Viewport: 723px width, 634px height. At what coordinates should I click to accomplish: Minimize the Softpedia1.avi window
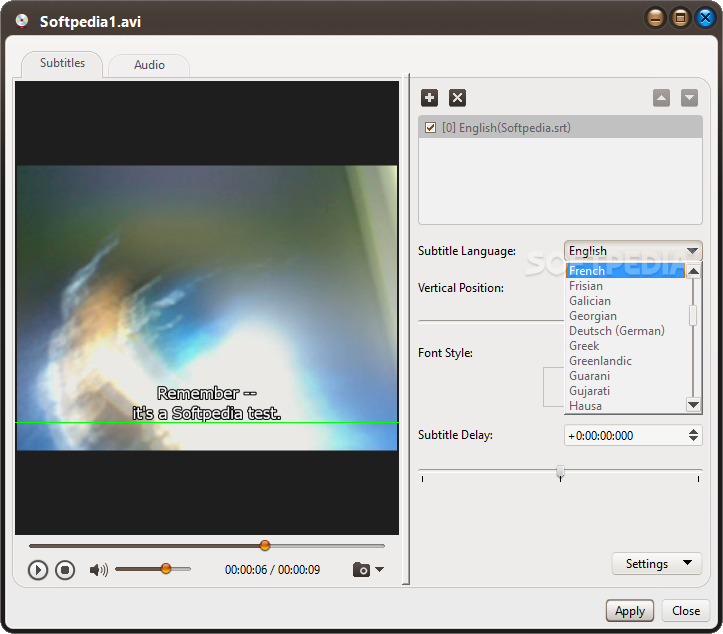pos(655,18)
